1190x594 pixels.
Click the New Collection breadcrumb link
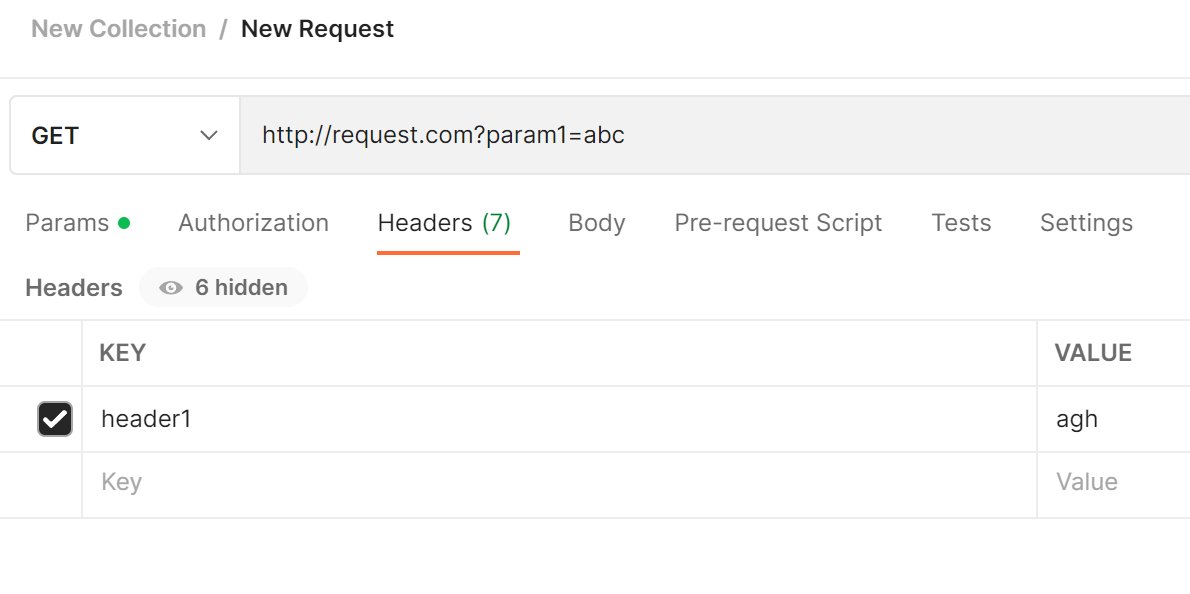click(x=118, y=28)
